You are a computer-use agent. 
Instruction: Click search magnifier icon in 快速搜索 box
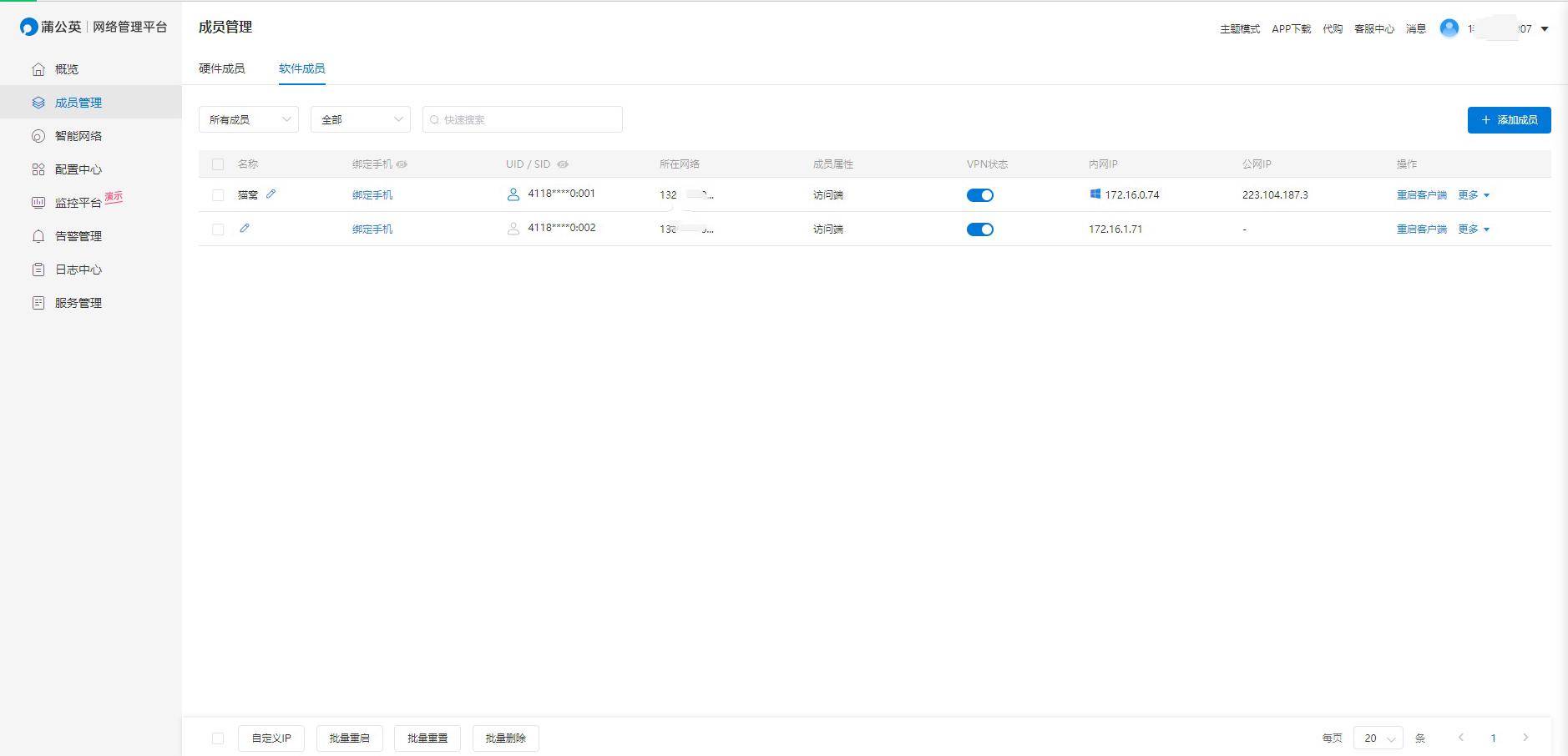(x=434, y=119)
